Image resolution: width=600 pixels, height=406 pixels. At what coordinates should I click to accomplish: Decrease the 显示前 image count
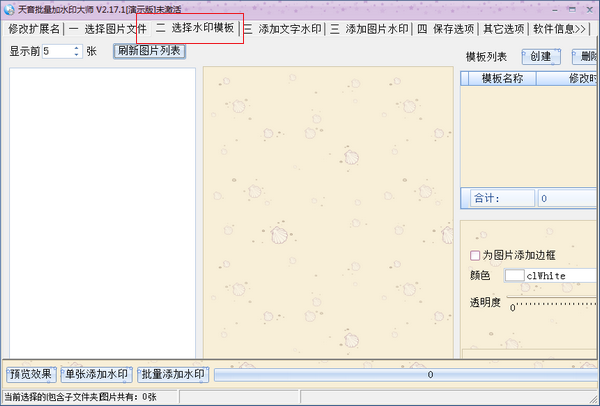(77, 54)
